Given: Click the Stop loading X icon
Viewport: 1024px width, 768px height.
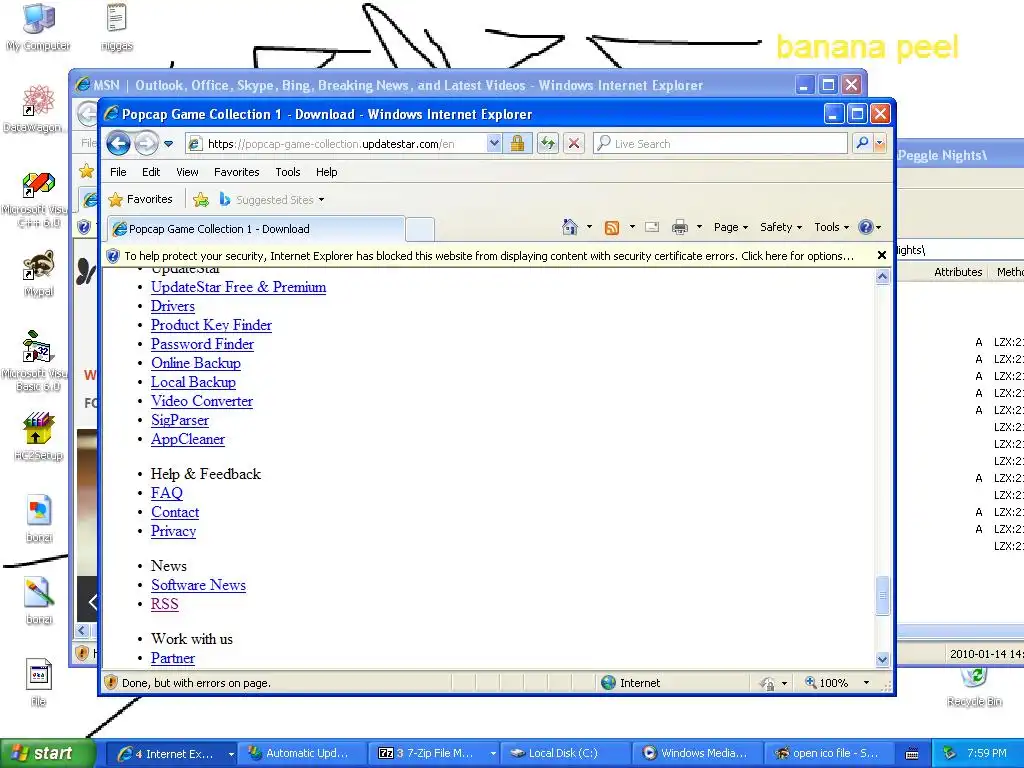Looking at the screenshot, I should 574,144.
